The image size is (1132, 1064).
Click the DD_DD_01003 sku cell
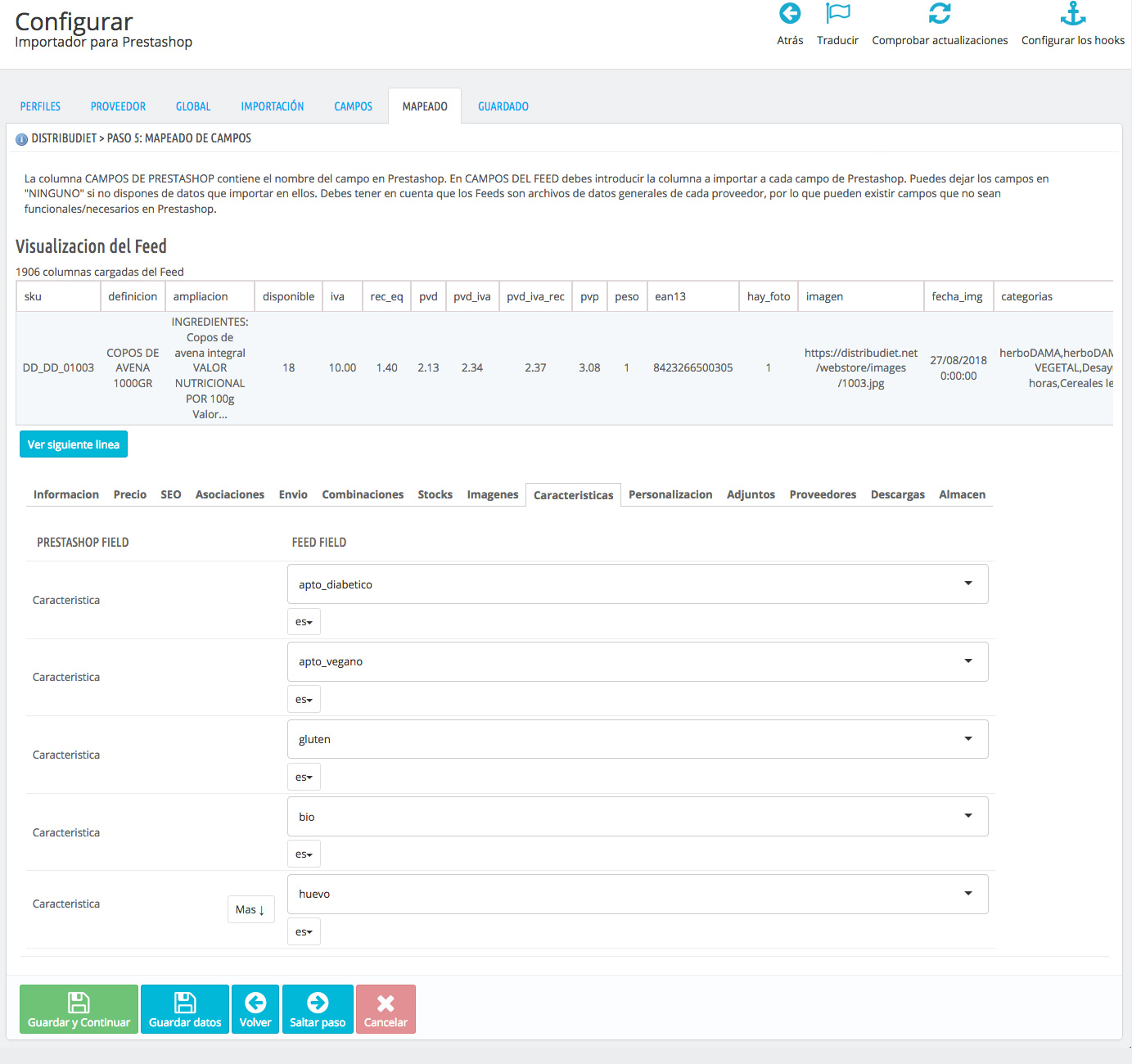[x=58, y=368]
